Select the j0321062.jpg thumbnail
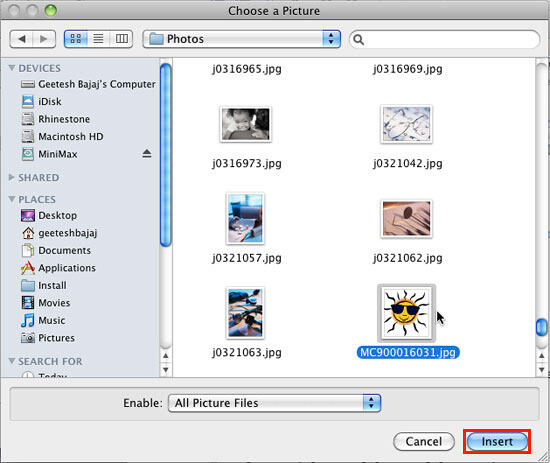The width and height of the screenshot is (550, 463). [407, 219]
